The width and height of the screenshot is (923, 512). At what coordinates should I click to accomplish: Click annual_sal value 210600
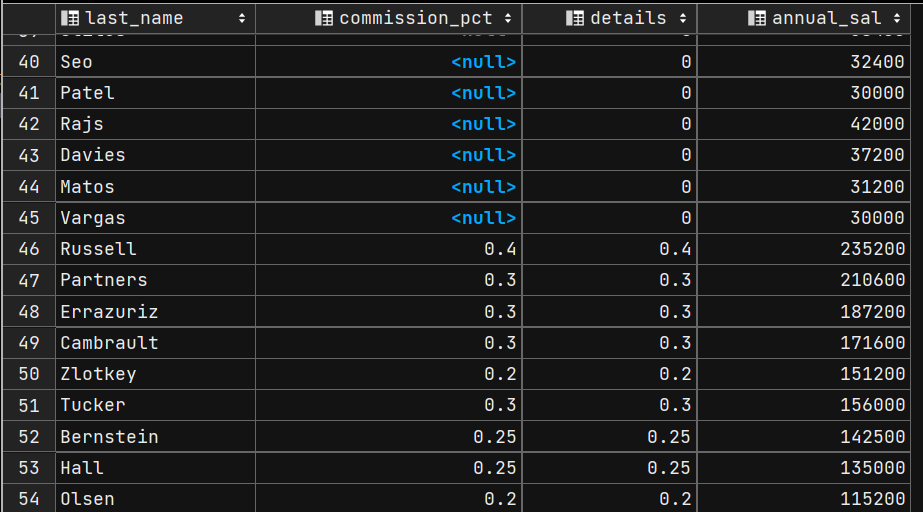point(804,280)
